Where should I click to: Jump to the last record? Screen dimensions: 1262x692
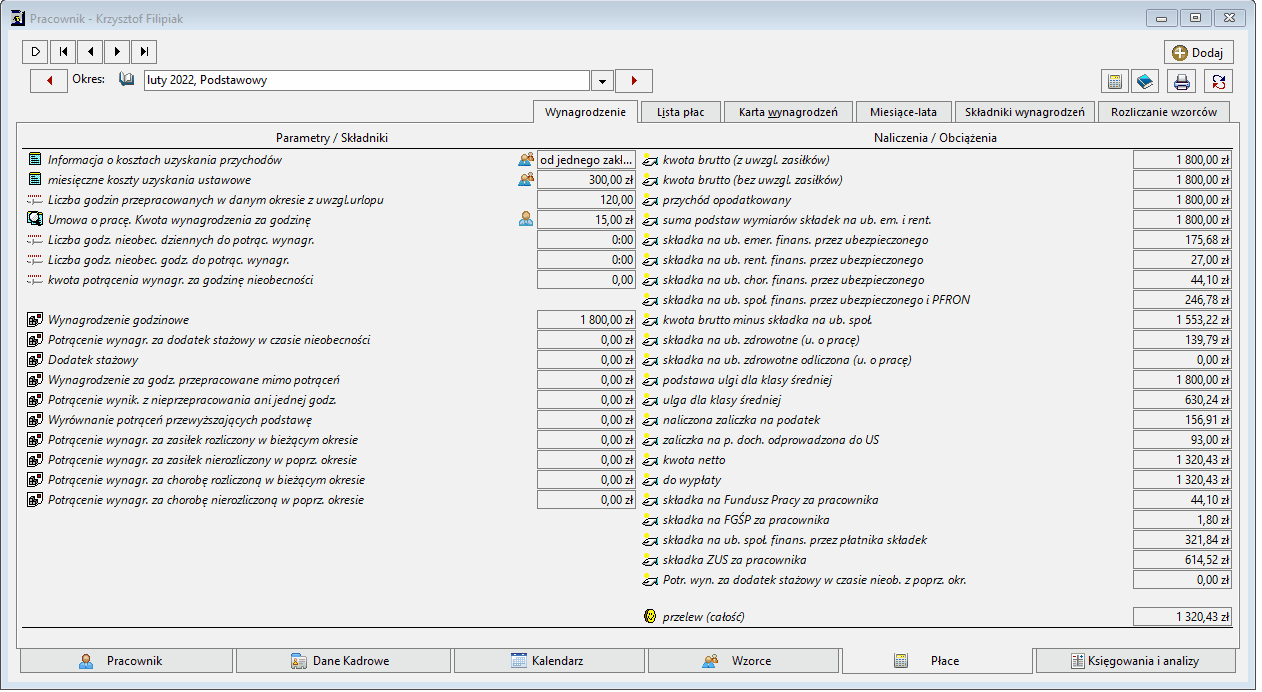click(x=144, y=51)
